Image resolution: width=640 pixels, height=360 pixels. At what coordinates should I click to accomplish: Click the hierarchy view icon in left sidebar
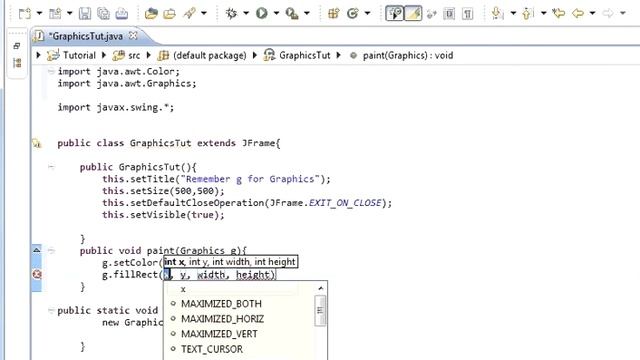pyautogui.click(x=17, y=63)
